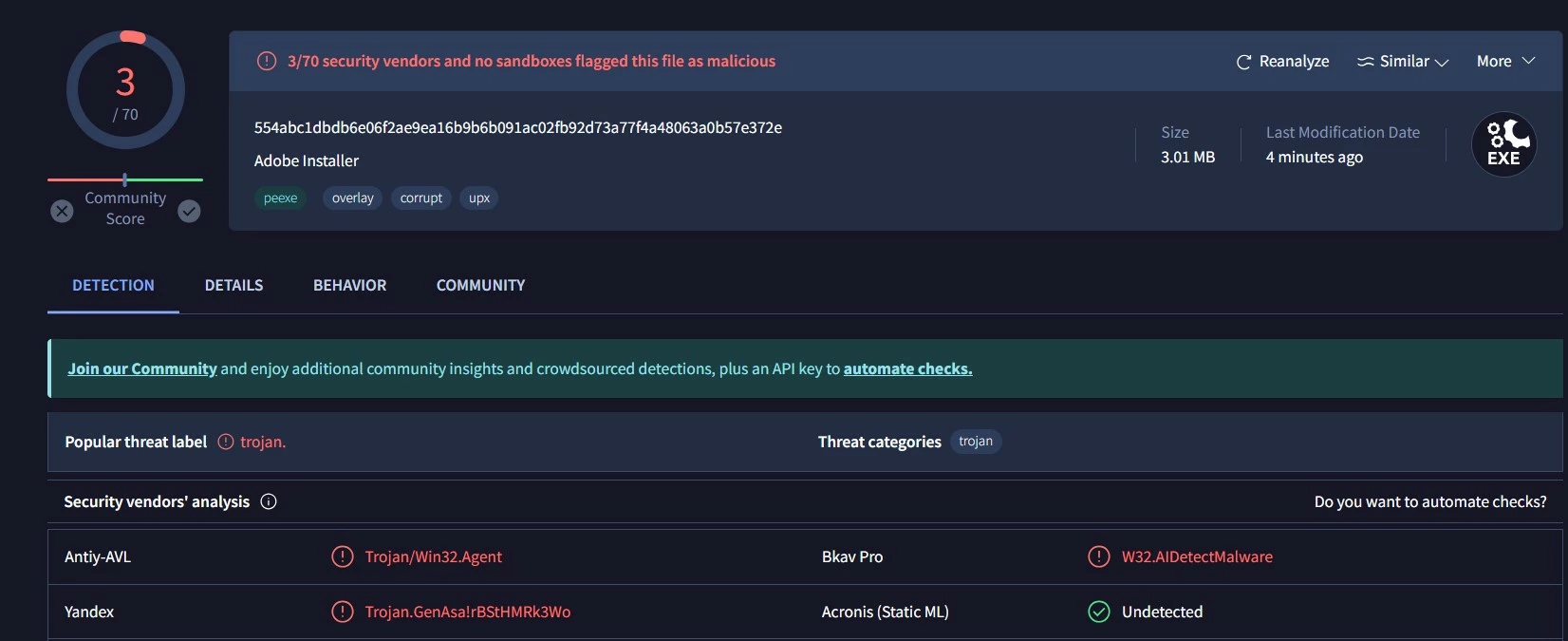1568x641 pixels.
Task: Switch to the BEHAVIOR tab
Action: point(349,285)
